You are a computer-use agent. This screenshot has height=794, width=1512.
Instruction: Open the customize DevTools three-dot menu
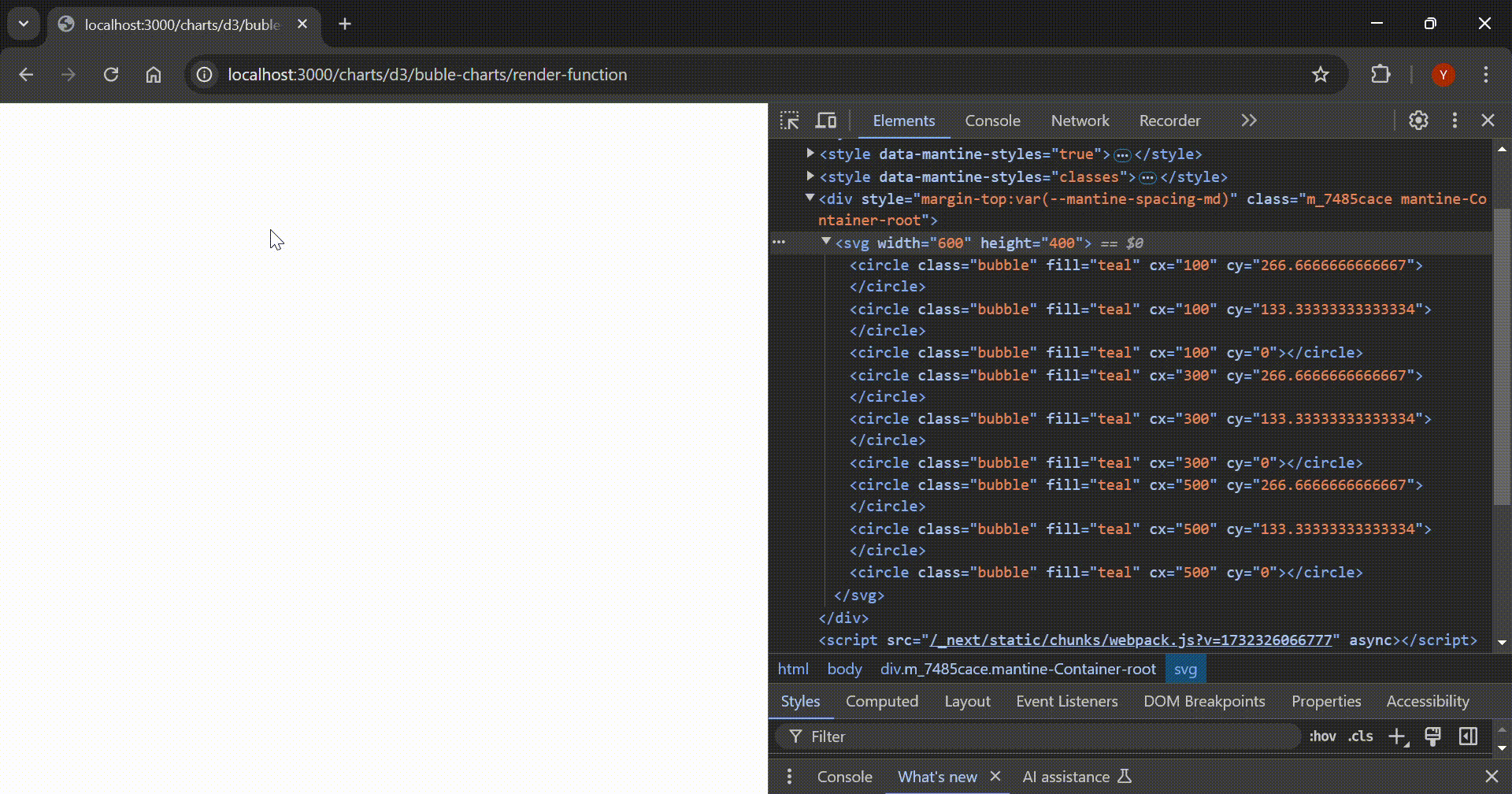click(x=1455, y=121)
